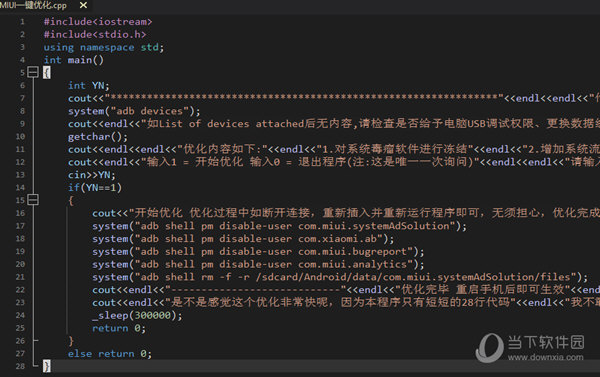Click the line disabling com.miui.analytics
The width and height of the screenshot is (600, 377).
pyautogui.click(x=258, y=264)
